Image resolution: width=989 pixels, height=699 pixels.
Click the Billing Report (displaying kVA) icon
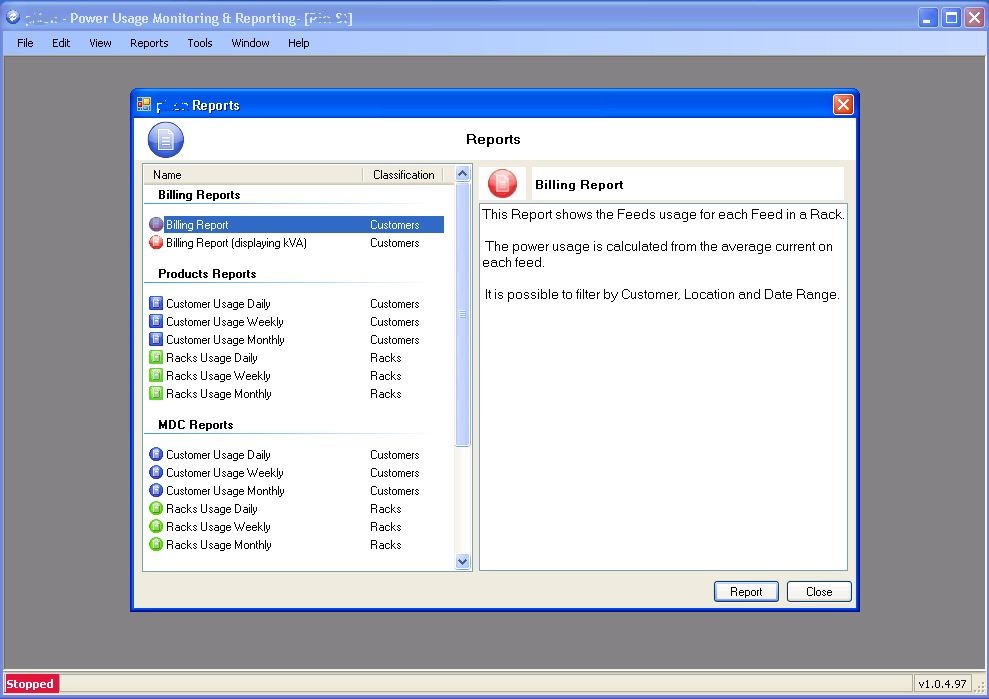pyautogui.click(x=157, y=242)
